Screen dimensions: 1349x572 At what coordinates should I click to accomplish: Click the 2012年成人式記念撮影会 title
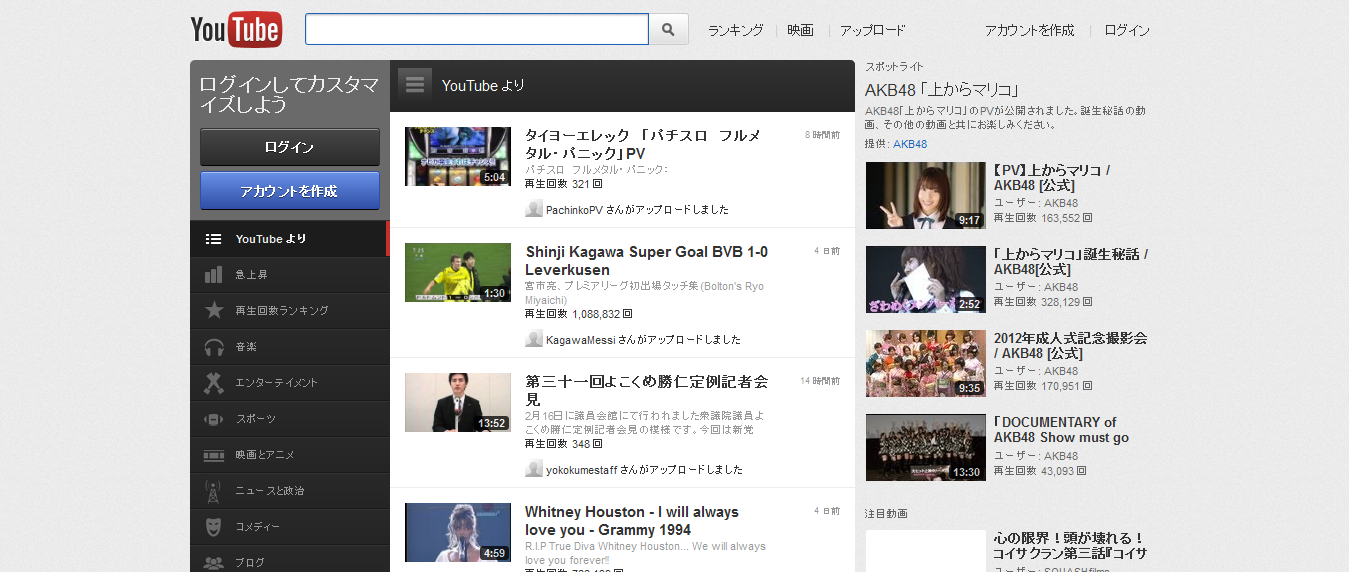point(1070,346)
